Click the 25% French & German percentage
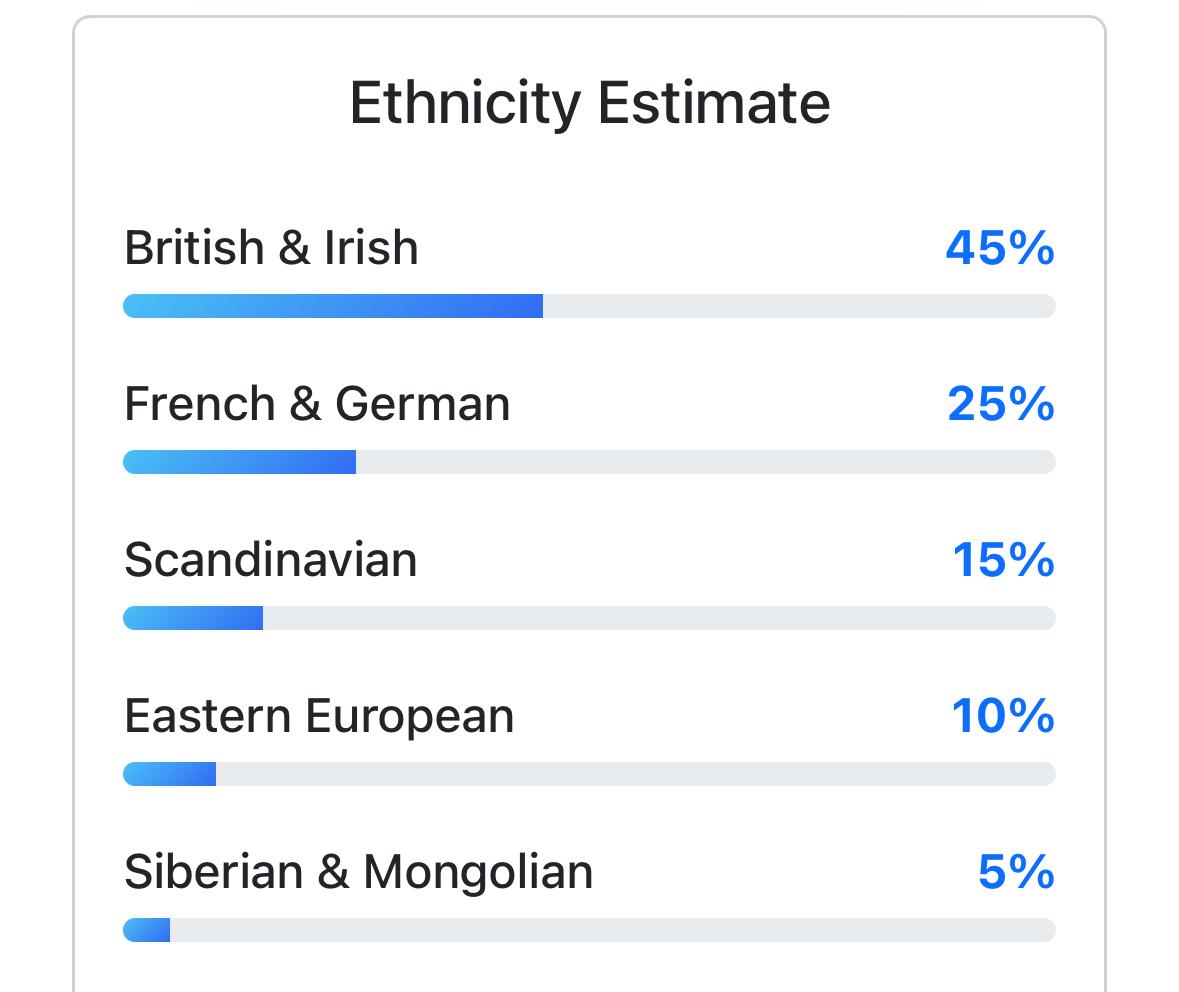The height and width of the screenshot is (992, 1179). coord(1000,404)
